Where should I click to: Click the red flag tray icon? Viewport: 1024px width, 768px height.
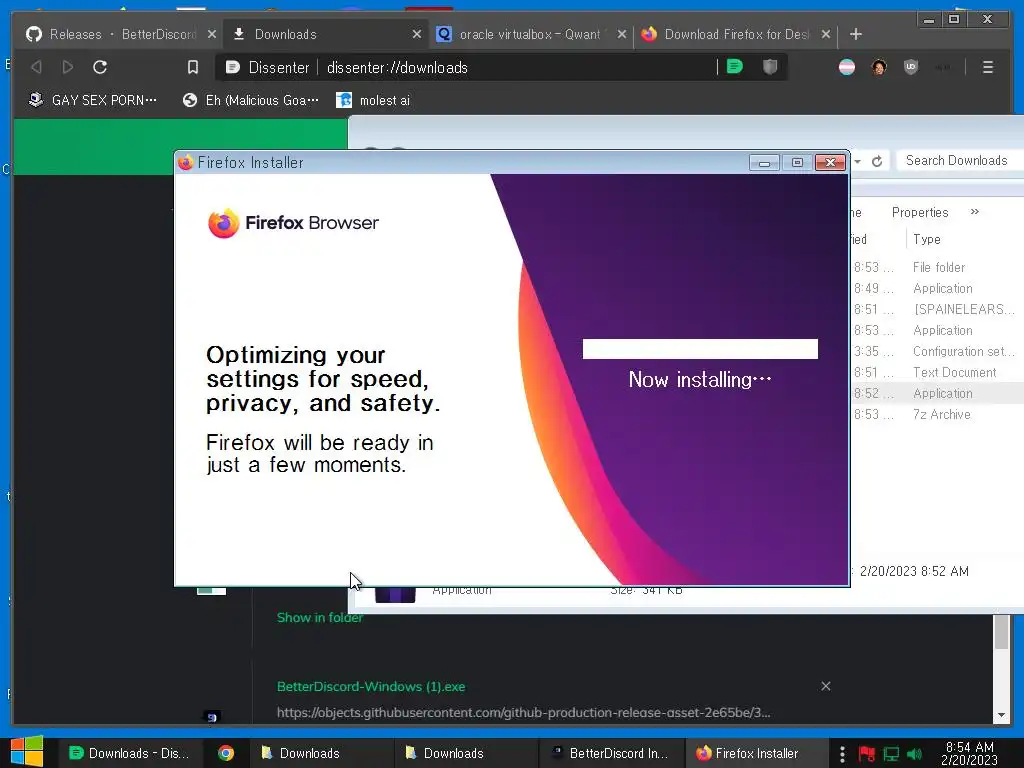point(867,754)
